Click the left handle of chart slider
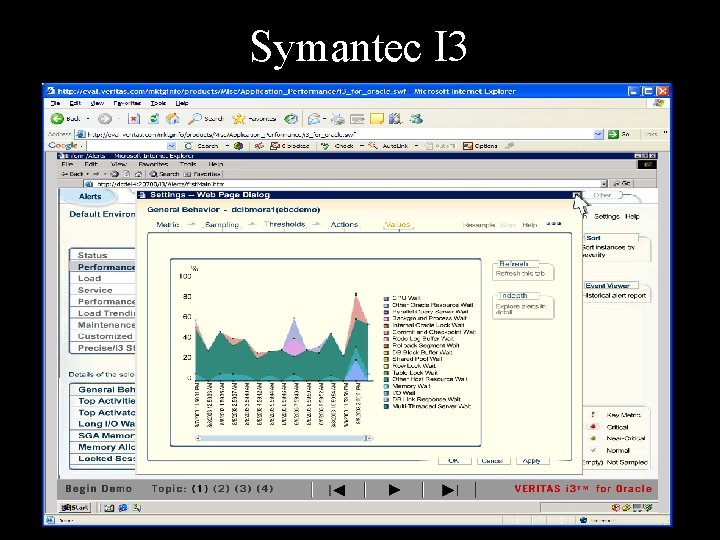Image resolution: width=720 pixels, height=540 pixels. (x=198, y=438)
